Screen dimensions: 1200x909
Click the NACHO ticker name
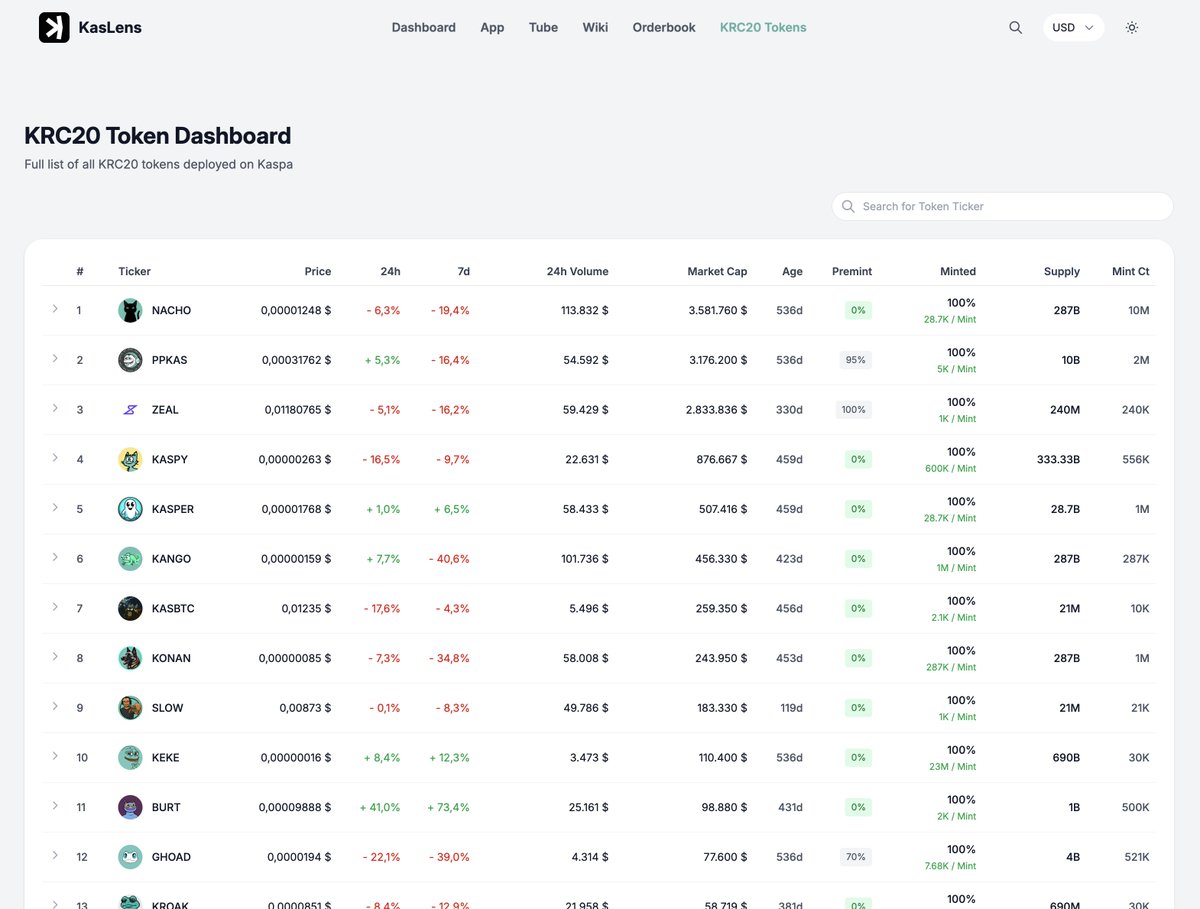(x=171, y=310)
